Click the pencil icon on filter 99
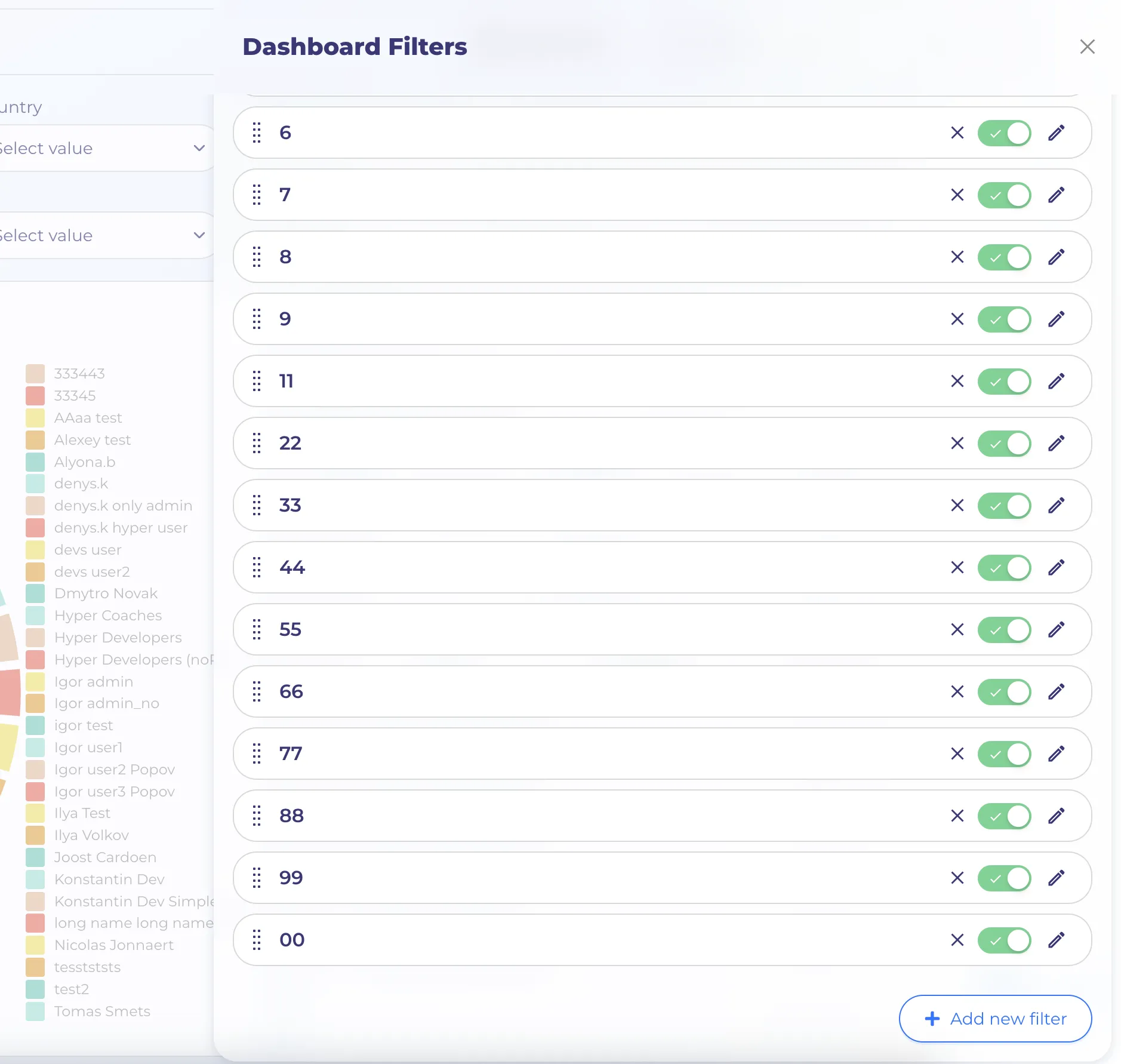The image size is (1121, 1064). (x=1056, y=878)
